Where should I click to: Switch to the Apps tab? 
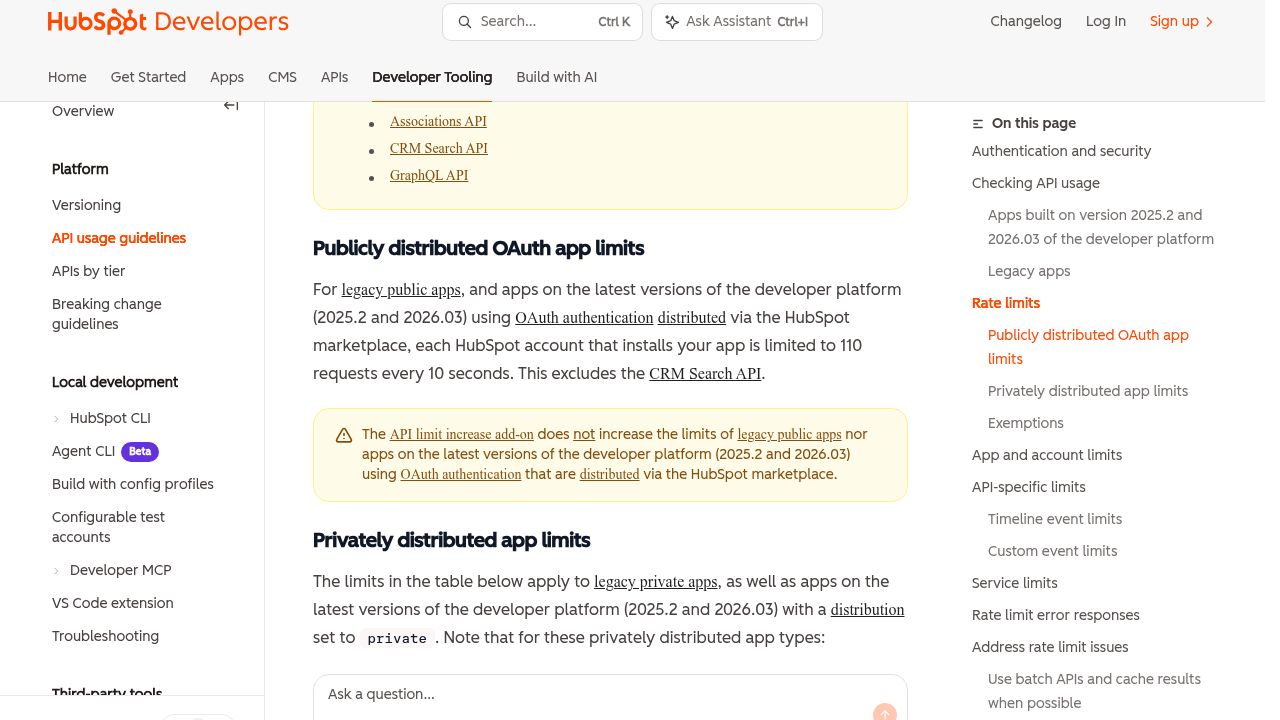pos(227,77)
